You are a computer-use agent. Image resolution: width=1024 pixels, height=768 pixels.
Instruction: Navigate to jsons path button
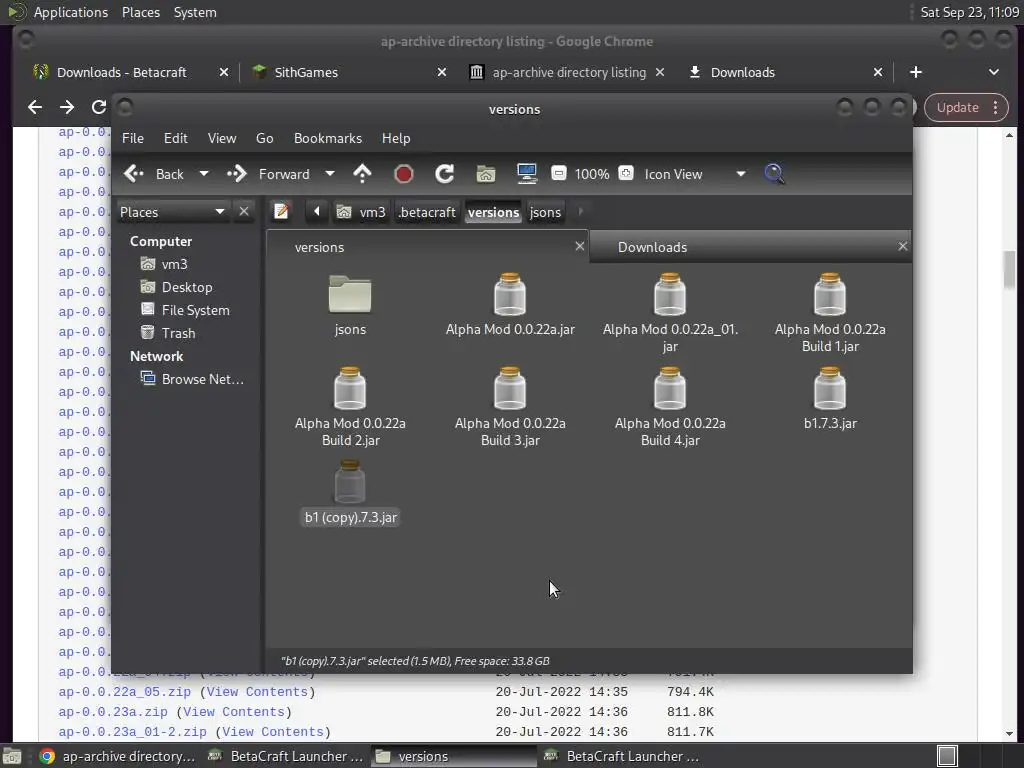pos(545,212)
